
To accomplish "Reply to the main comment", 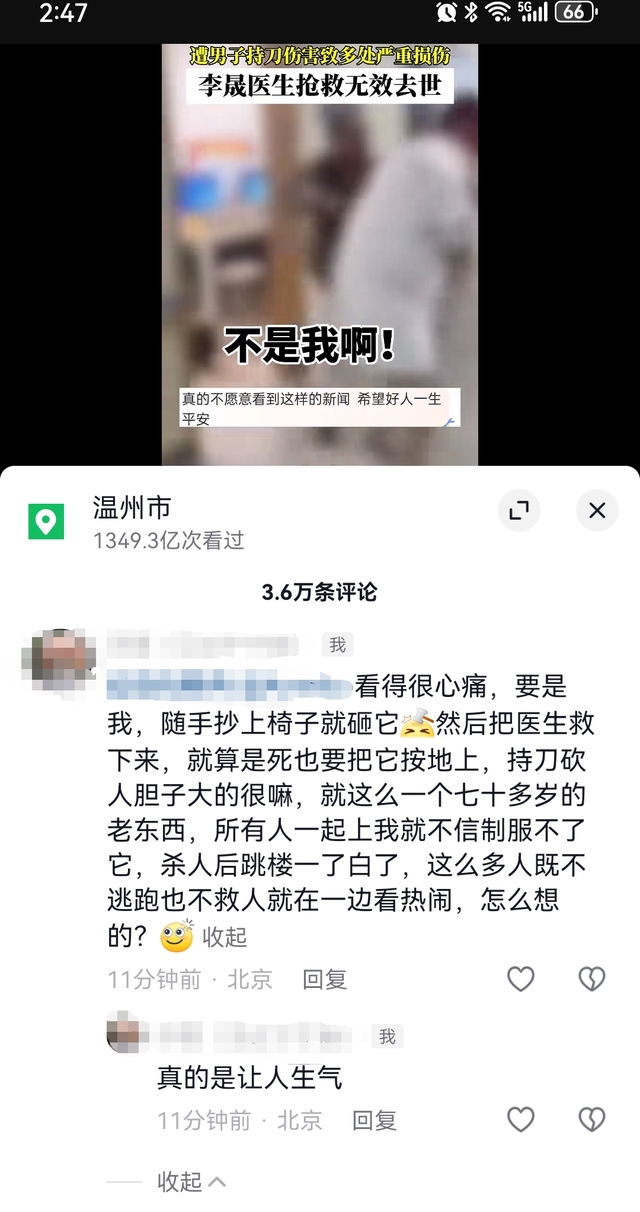I will [x=325, y=979].
